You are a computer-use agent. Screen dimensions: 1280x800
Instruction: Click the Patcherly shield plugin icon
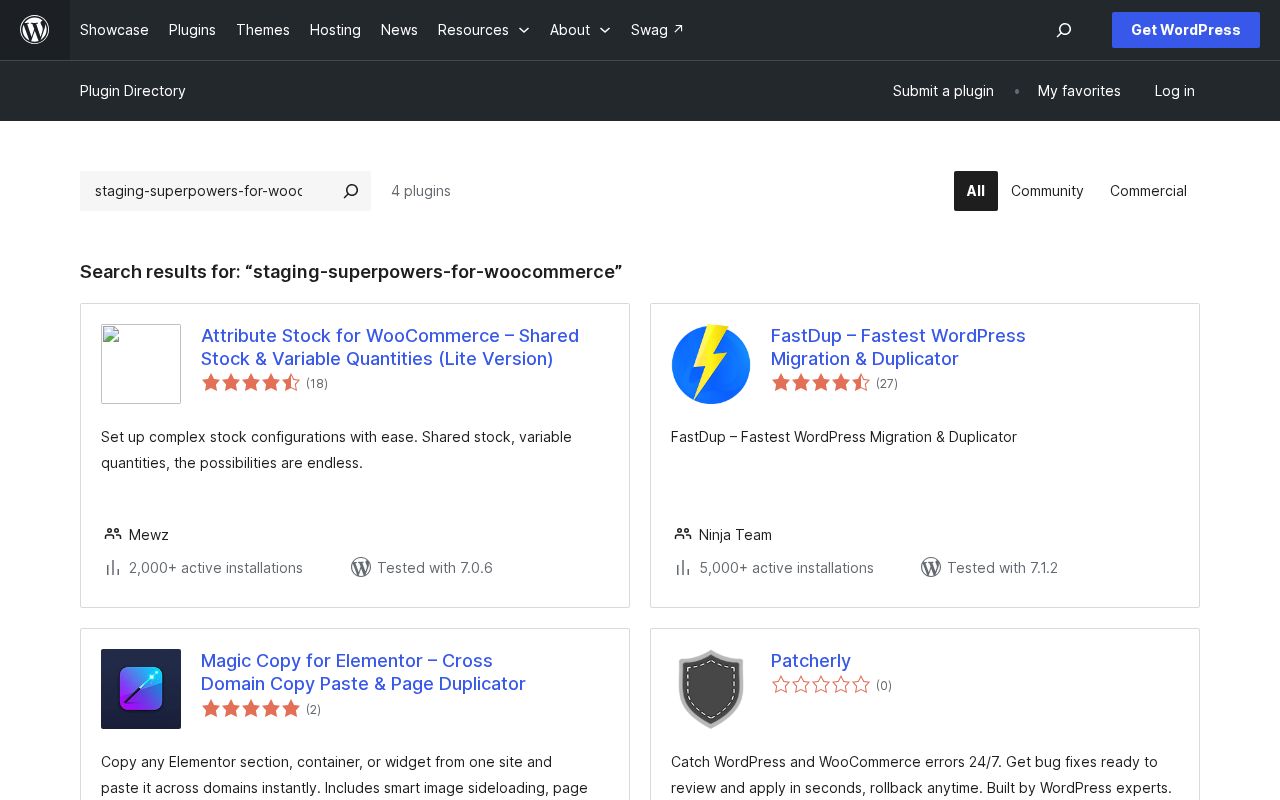(711, 689)
